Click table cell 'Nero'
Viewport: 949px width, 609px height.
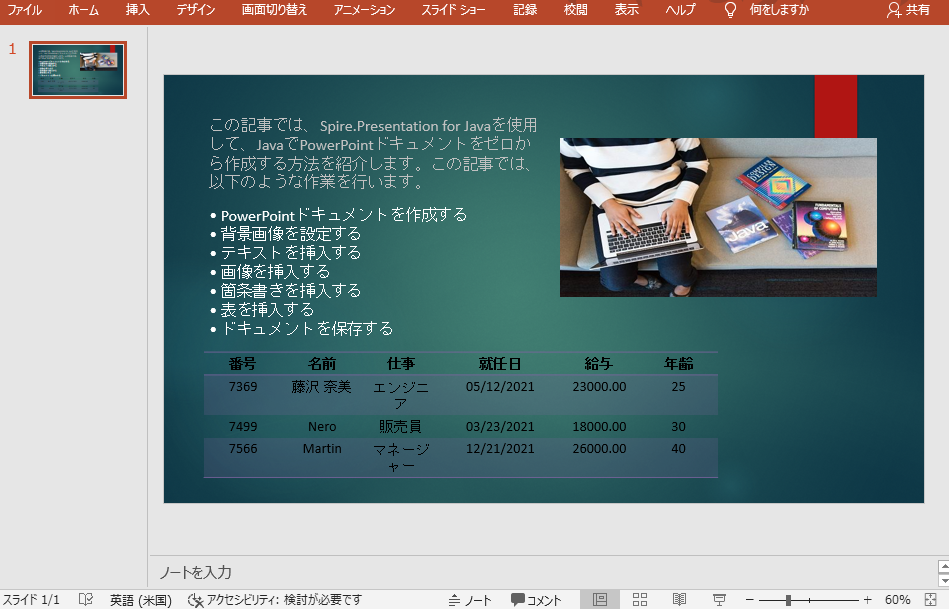(322, 426)
